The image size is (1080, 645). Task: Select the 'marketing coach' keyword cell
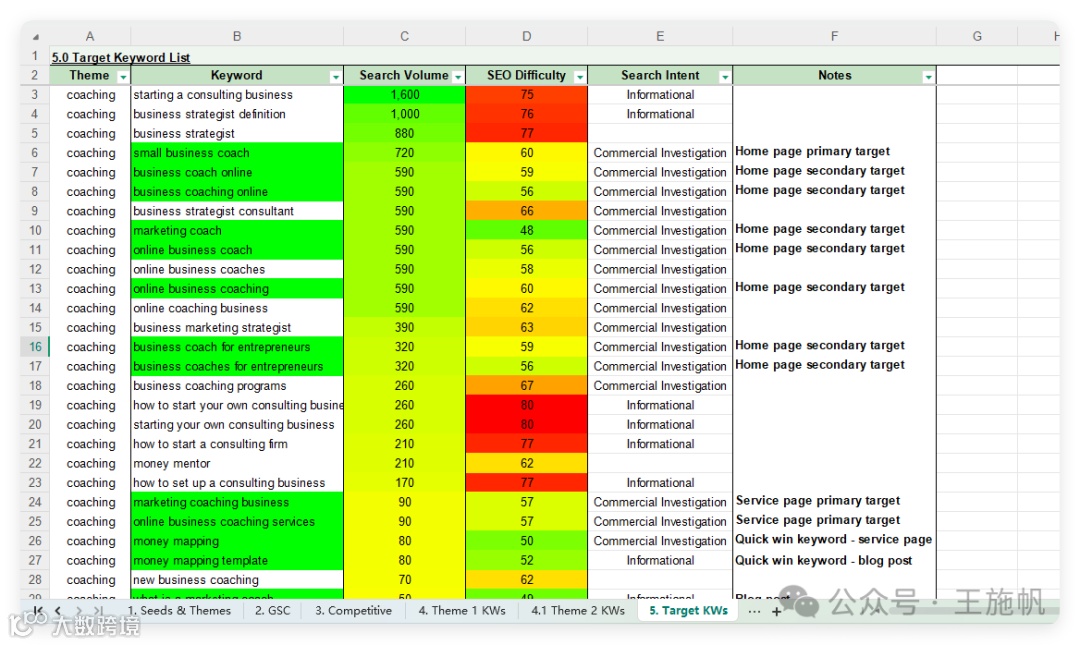[237, 231]
